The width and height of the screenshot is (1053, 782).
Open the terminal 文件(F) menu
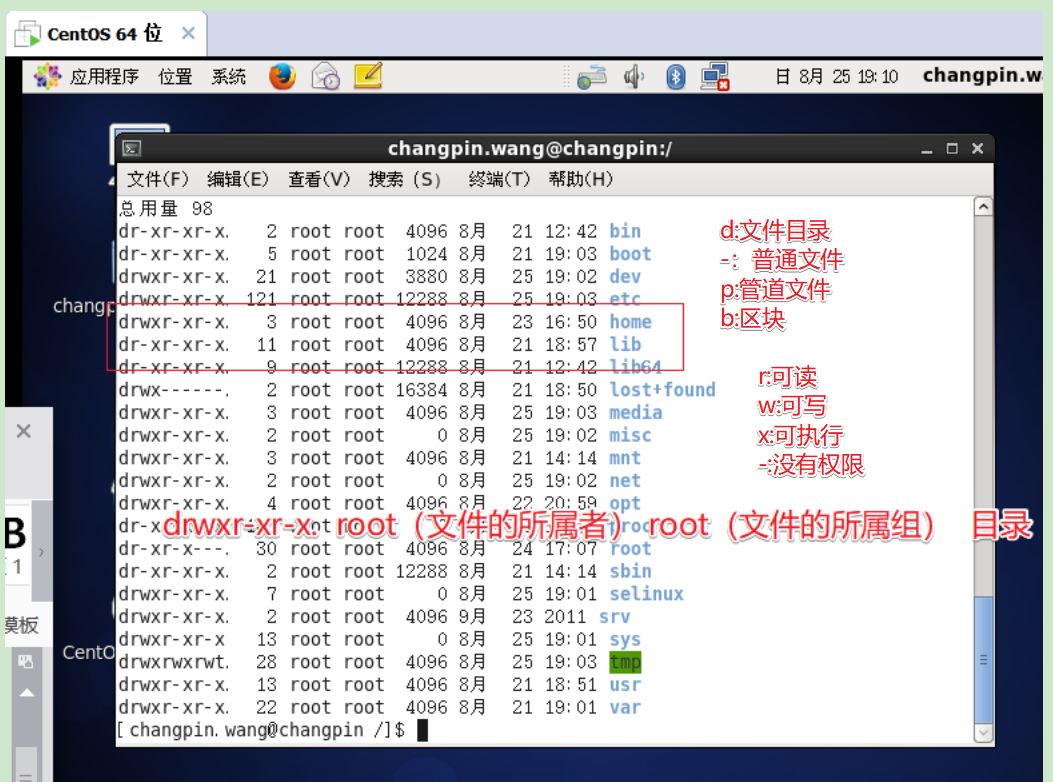(158, 179)
